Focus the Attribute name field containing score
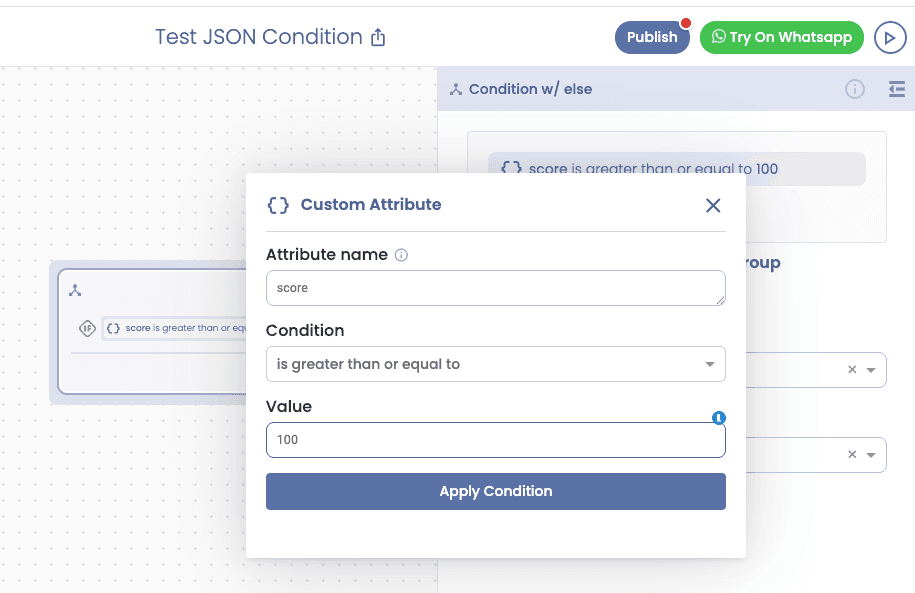915x593 pixels. tap(496, 288)
